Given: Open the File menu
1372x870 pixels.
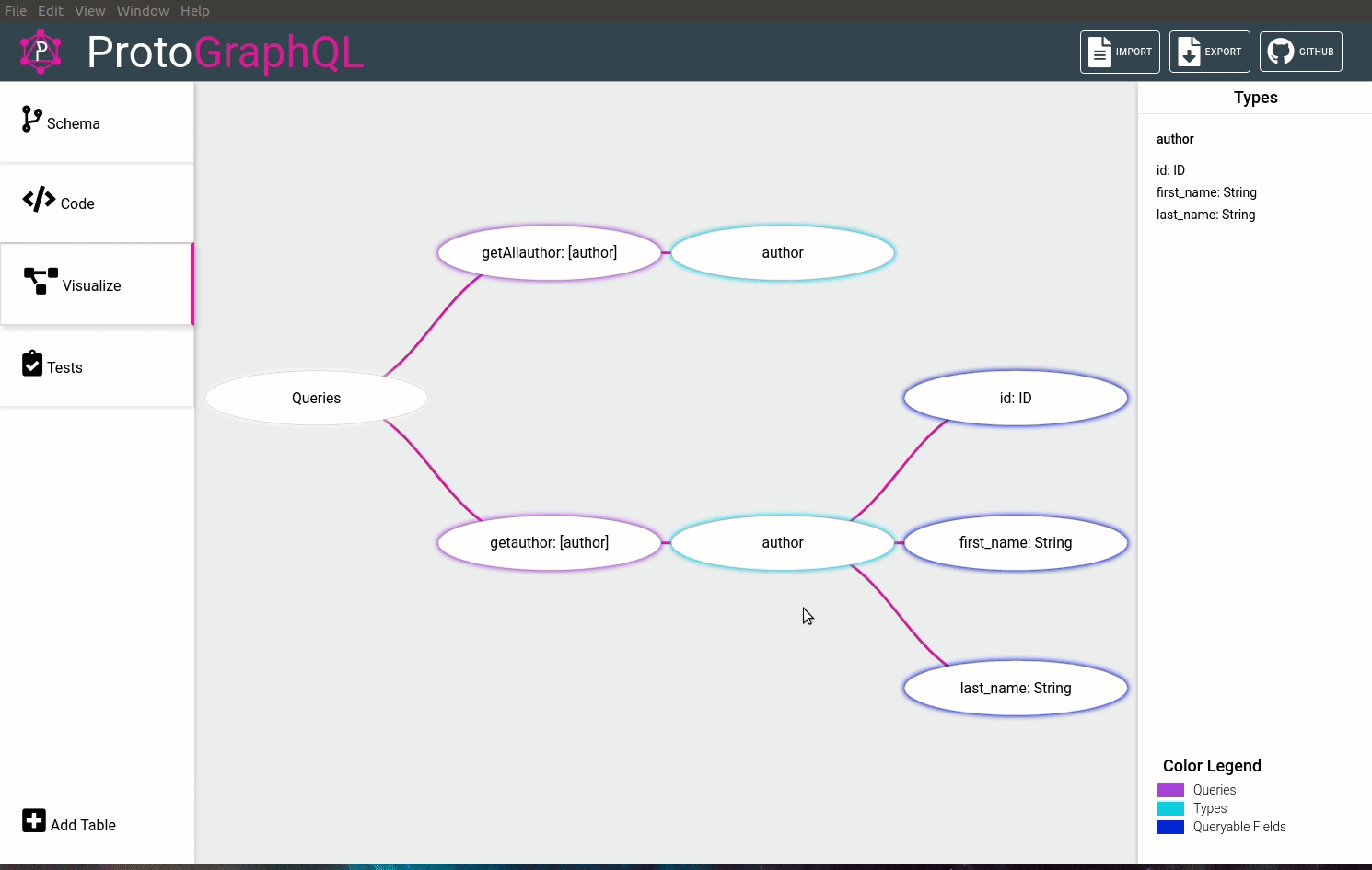Looking at the screenshot, I should point(16,11).
